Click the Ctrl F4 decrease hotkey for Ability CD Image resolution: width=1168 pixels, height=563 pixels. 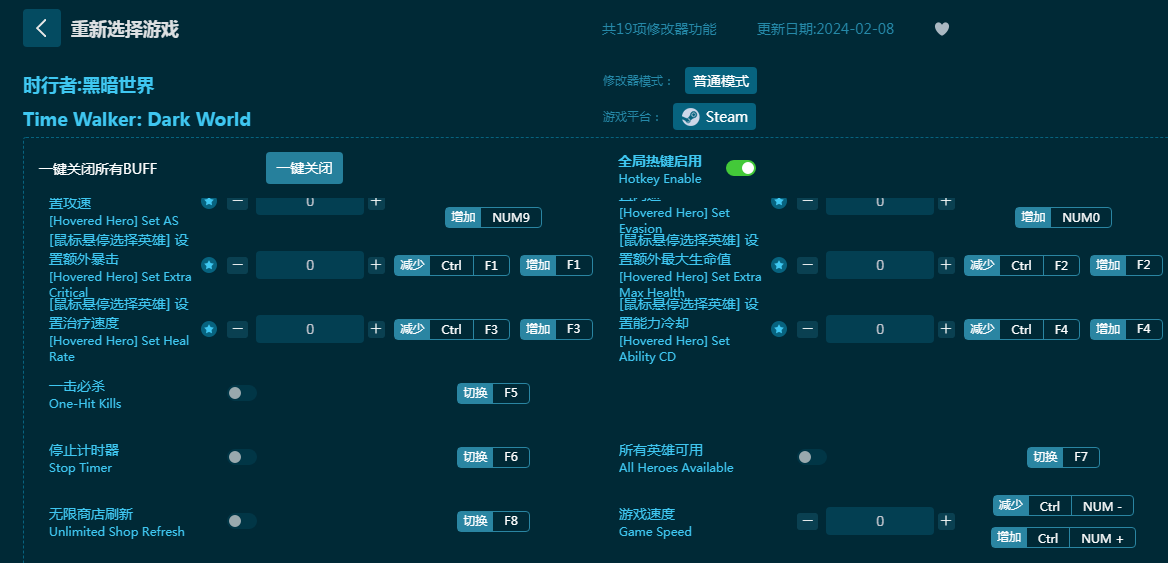(x=1021, y=329)
